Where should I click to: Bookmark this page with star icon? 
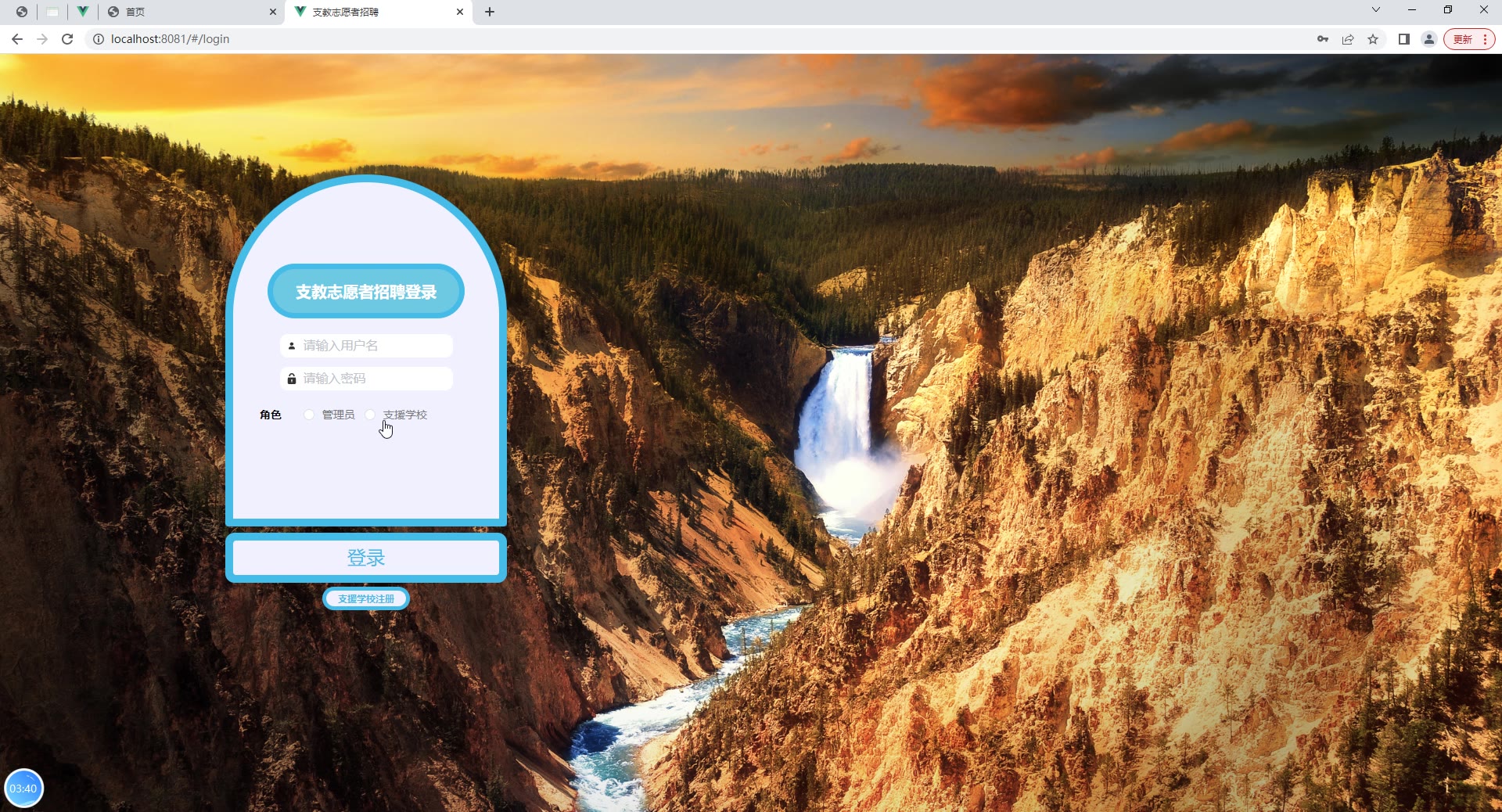pyautogui.click(x=1373, y=39)
